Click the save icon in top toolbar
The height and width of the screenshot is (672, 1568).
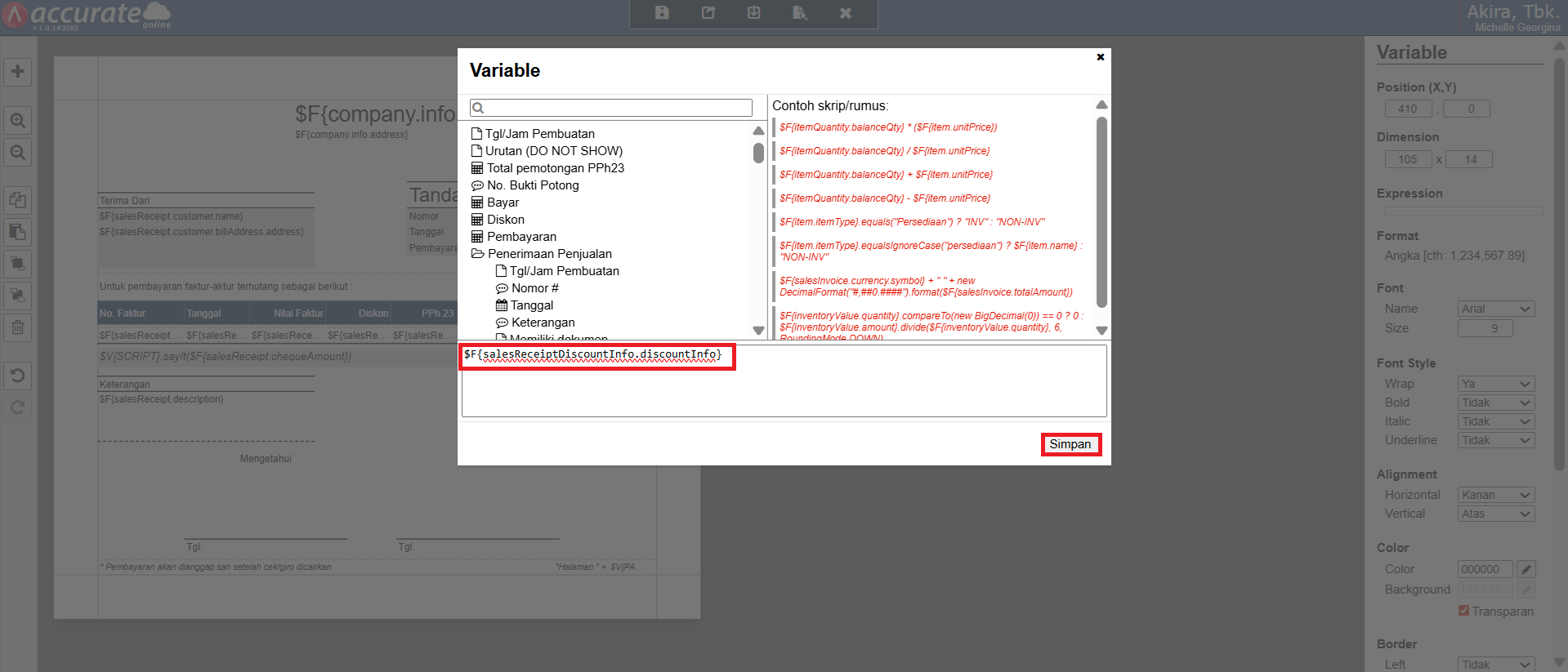[x=663, y=13]
